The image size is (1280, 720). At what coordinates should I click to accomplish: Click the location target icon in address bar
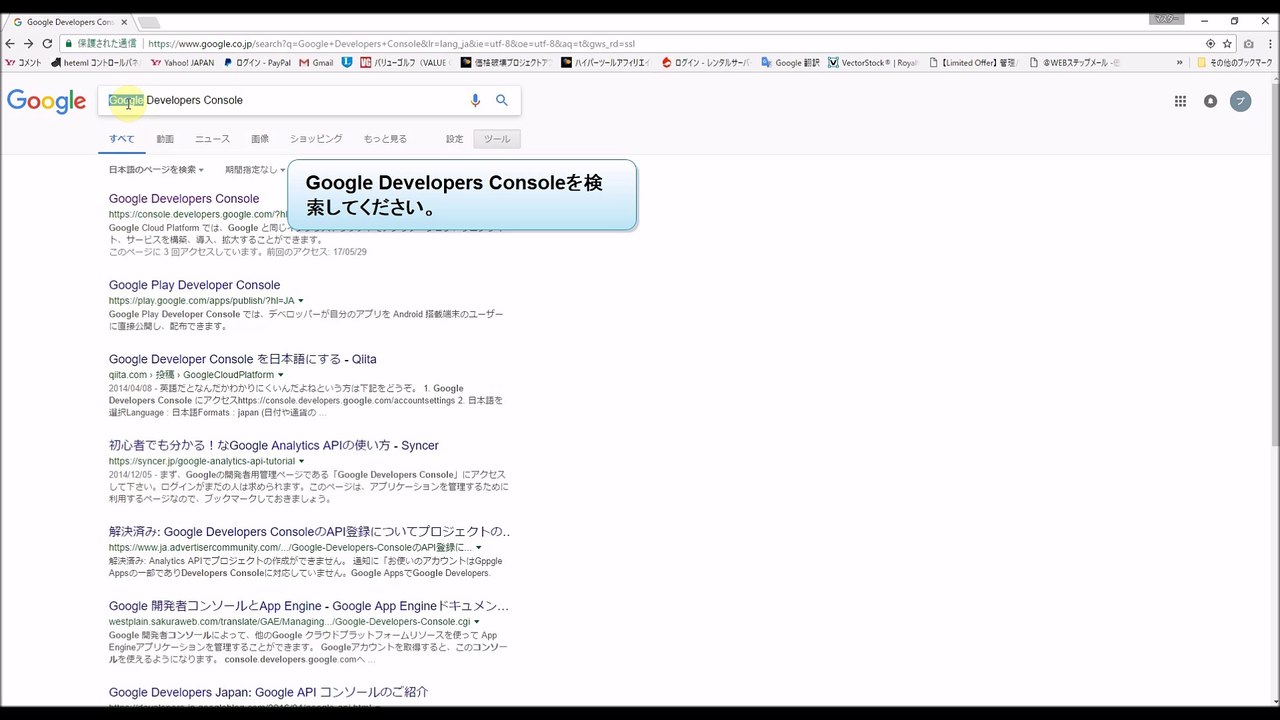1210,44
